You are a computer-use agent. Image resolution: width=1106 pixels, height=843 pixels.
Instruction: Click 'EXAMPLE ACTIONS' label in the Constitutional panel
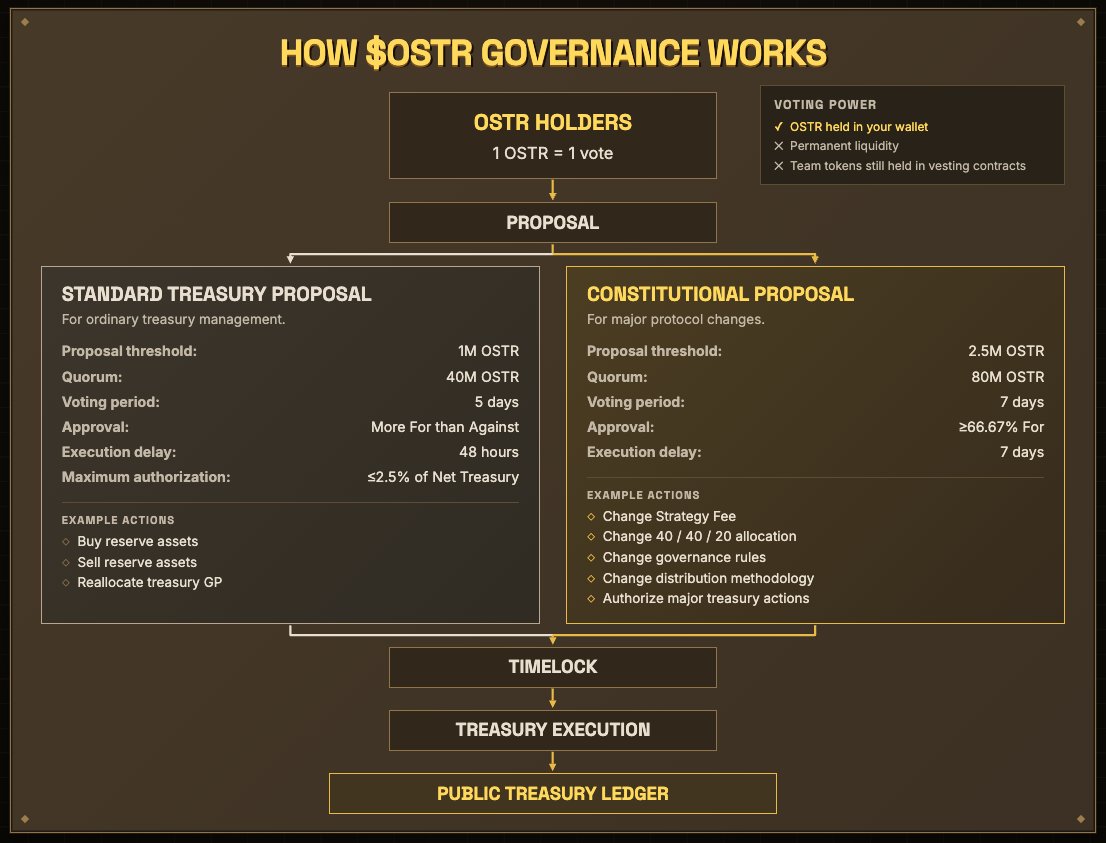pos(643,495)
